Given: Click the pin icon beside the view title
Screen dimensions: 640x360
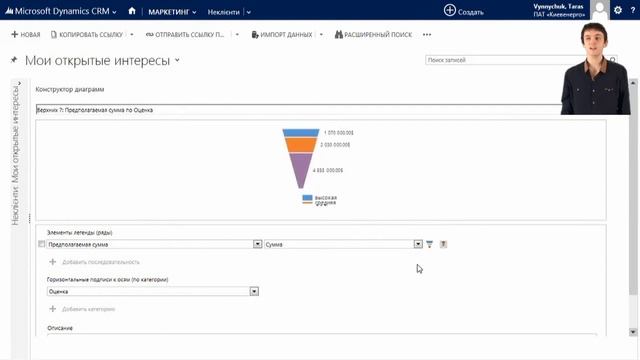Looking at the screenshot, I should tap(14, 60).
